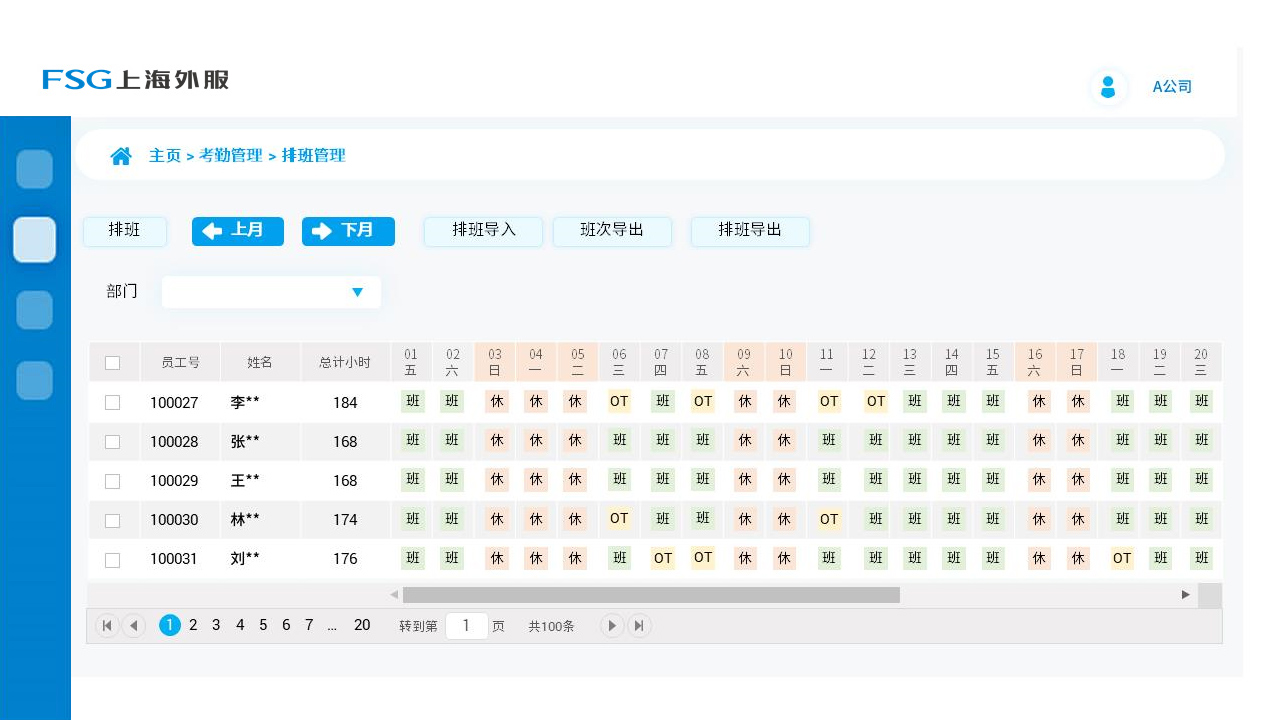
Task: Select the highlighted sidebar navigation icon
Action: tap(34, 240)
